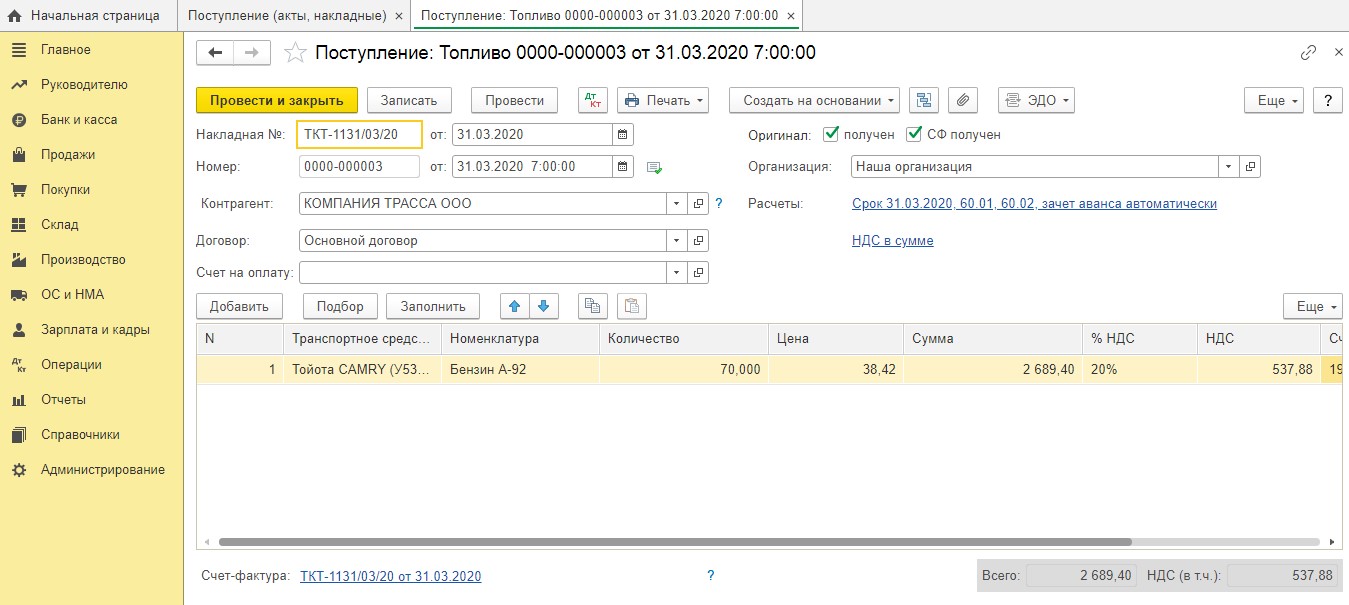The height and width of the screenshot is (605, 1349).
Task: Click Добавить row button
Action: [x=240, y=306]
